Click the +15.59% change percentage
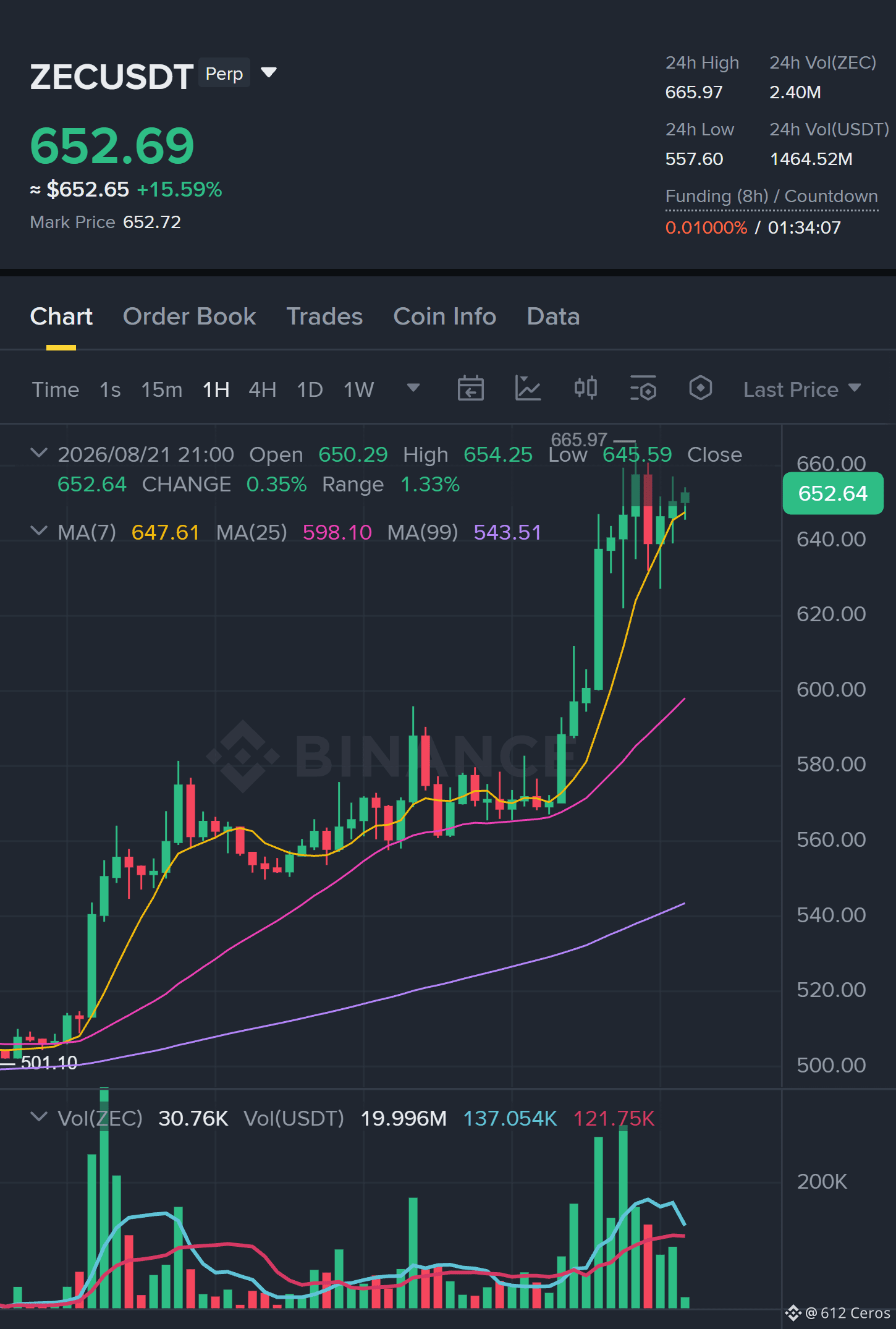Screen dimensions: 896x1329 click(179, 189)
